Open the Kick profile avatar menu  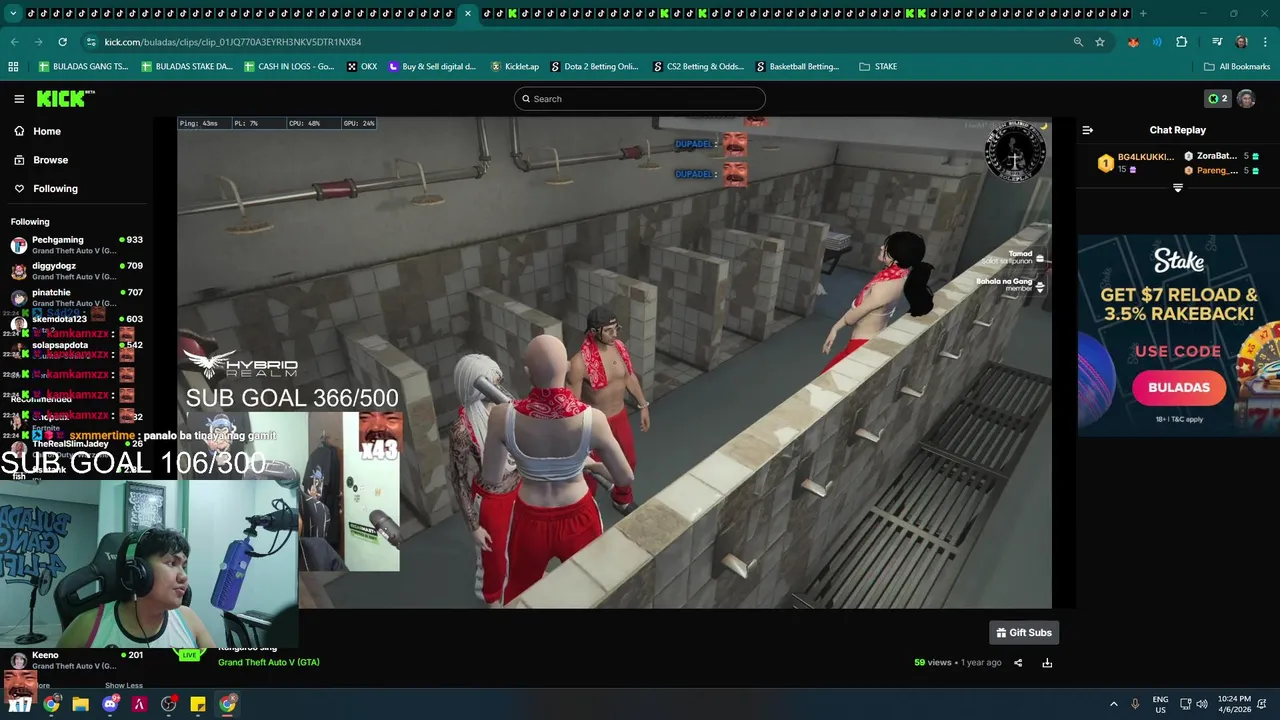(x=1246, y=99)
